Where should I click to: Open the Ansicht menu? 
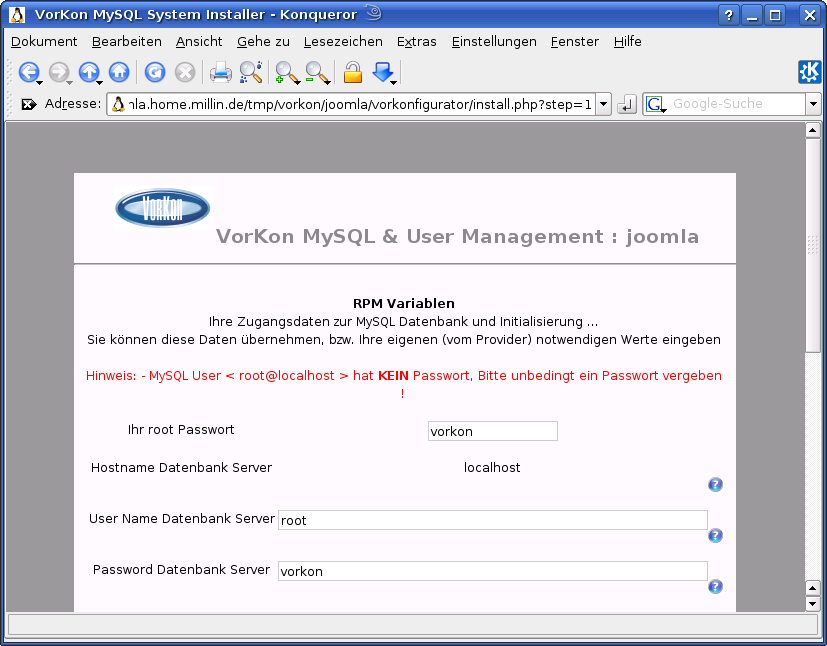199,42
